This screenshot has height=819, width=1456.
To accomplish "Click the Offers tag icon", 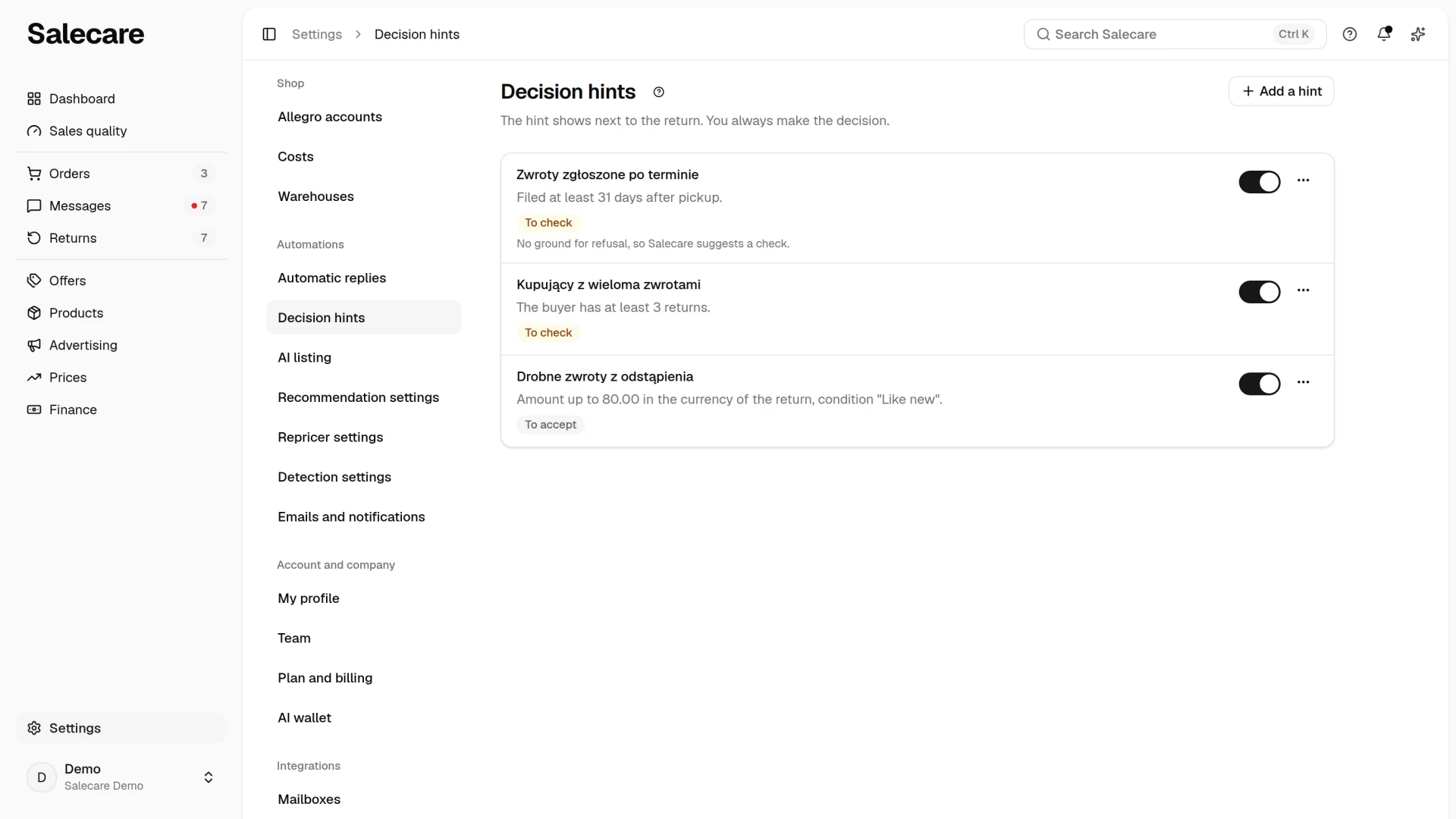I will pos(34,281).
